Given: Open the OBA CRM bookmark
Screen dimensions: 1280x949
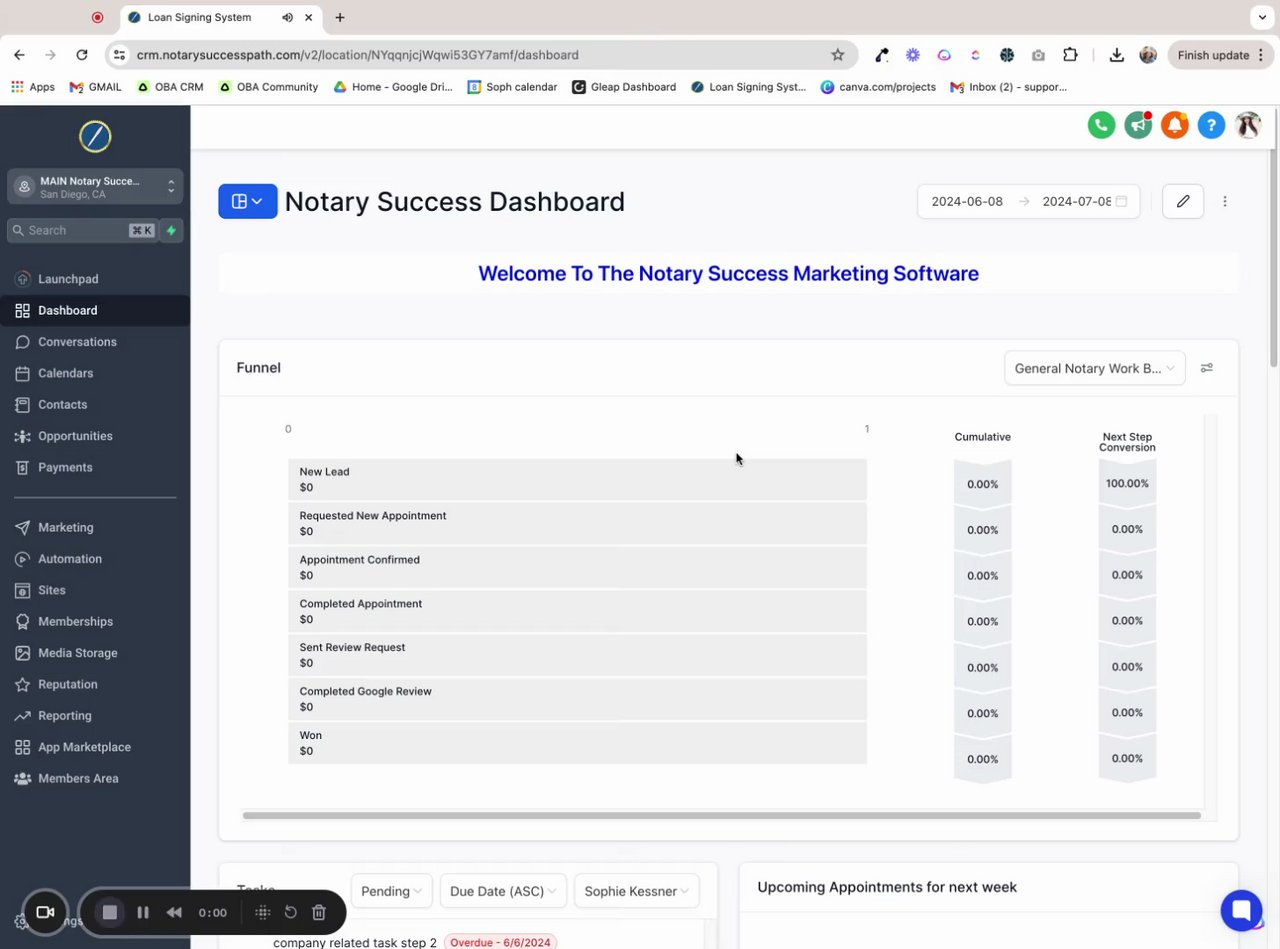Looking at the screenshot, I should pos(170,87).
